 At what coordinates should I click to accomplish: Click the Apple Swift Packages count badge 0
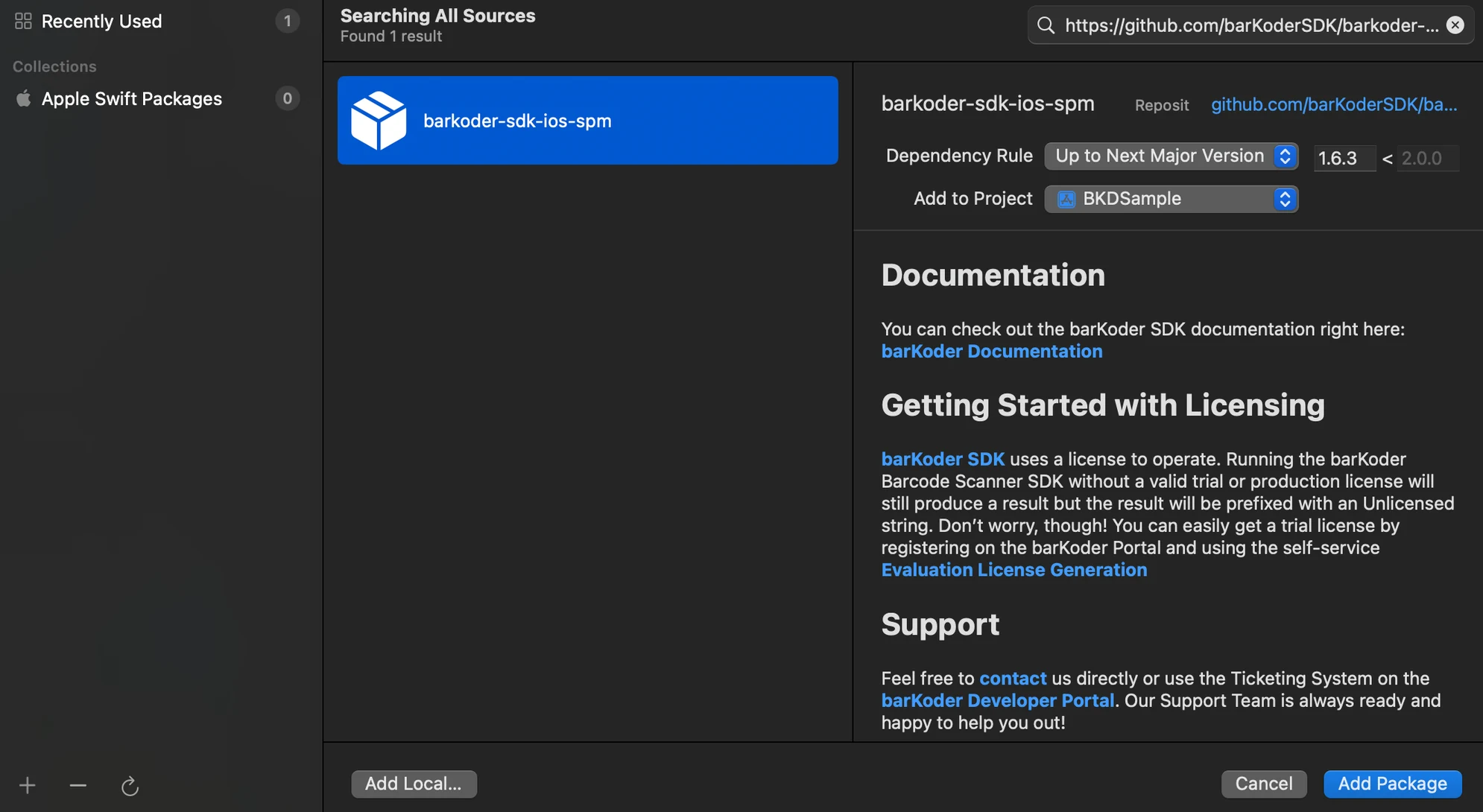[x=287, y=98]
